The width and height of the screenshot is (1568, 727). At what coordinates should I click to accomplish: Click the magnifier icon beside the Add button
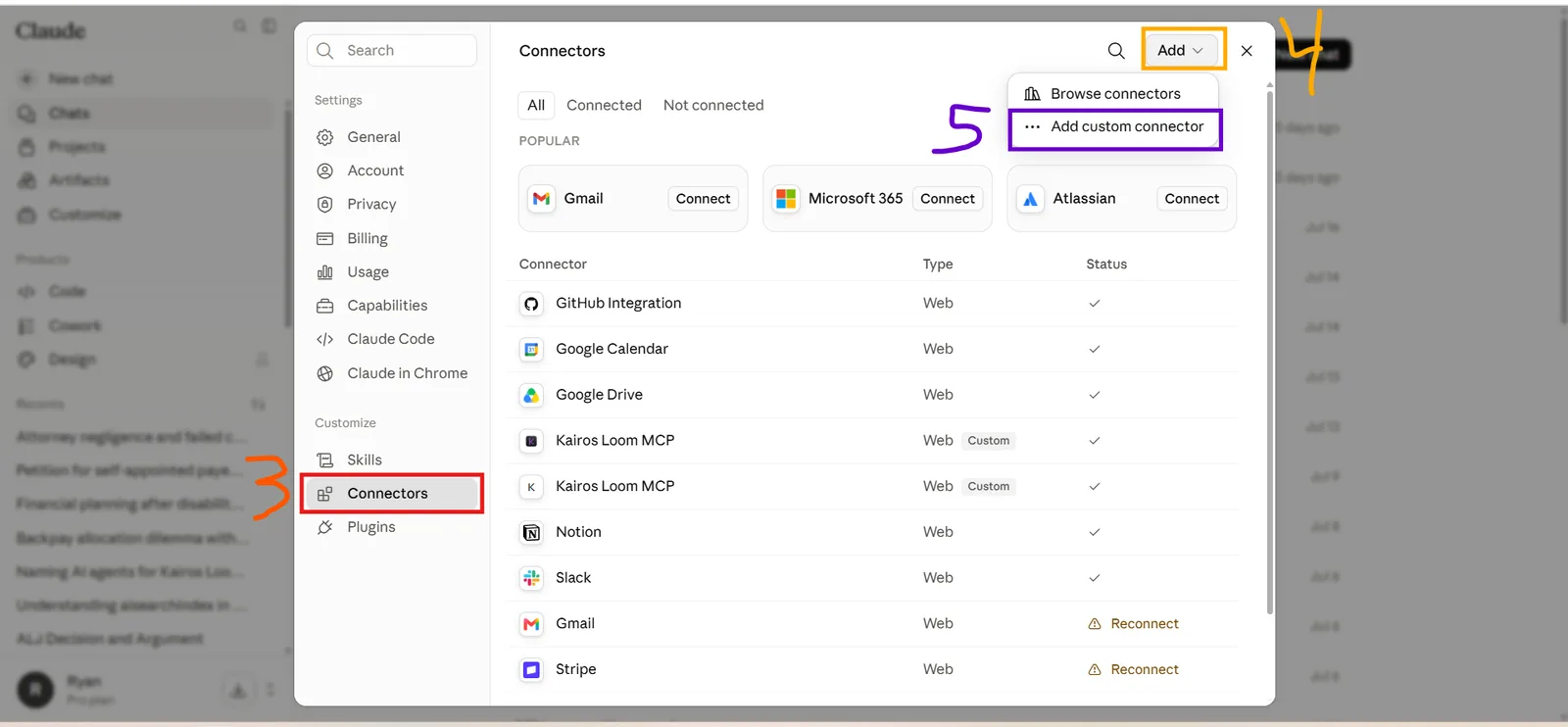tap(1115, 50)
